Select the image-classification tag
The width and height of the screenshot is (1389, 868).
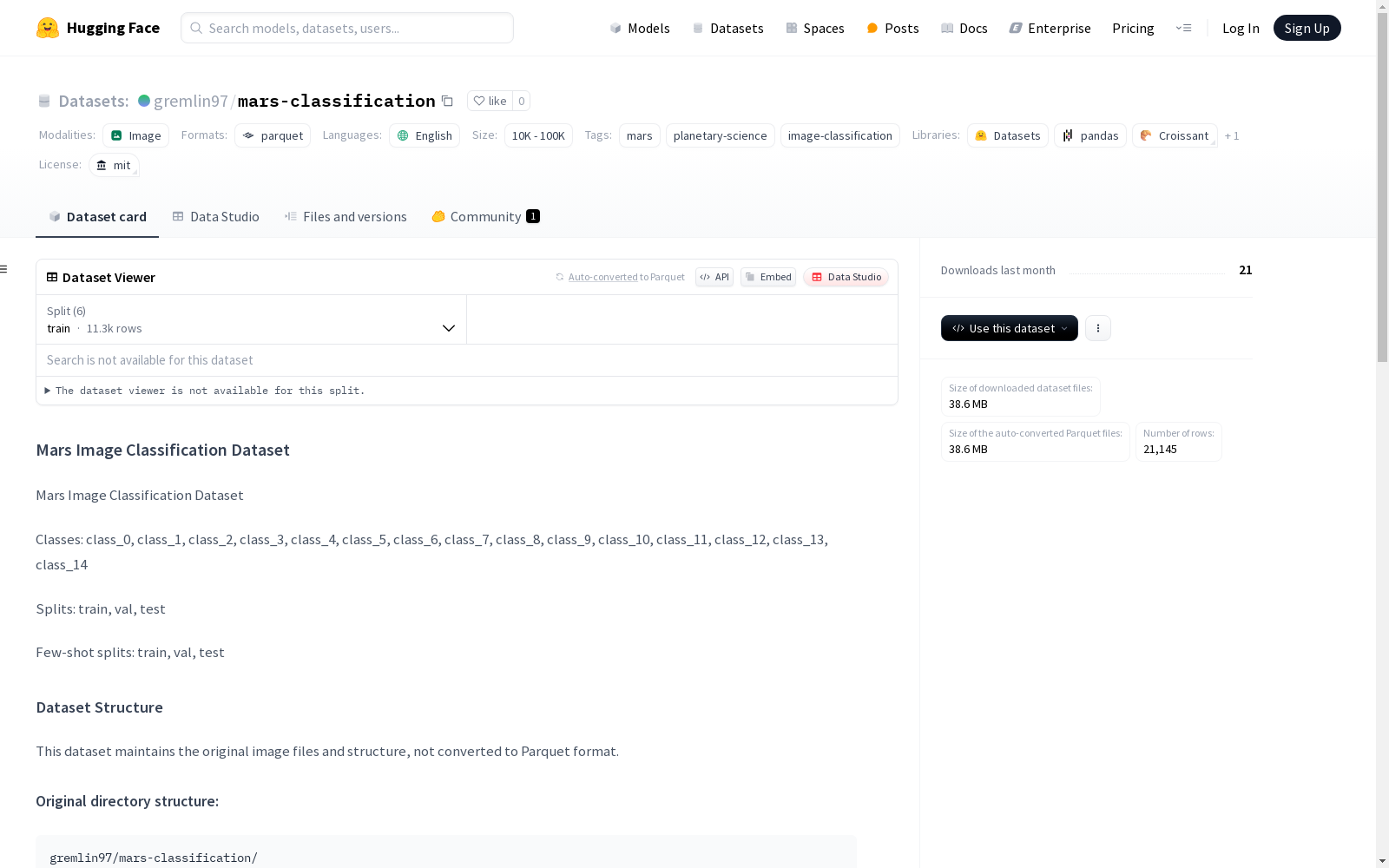click(x=840, y=135)
